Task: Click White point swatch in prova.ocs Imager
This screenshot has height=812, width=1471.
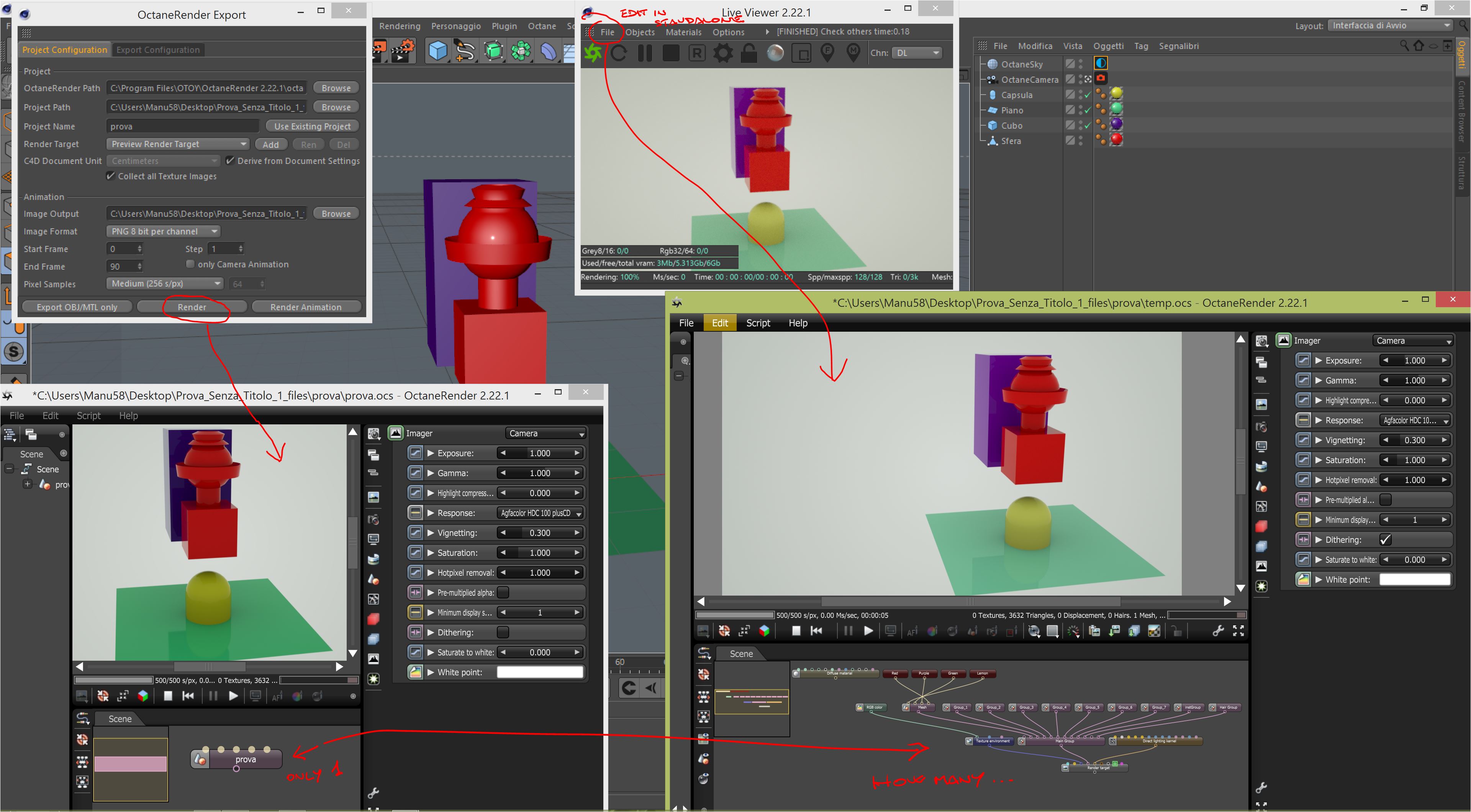Action: tap(540, 672)
